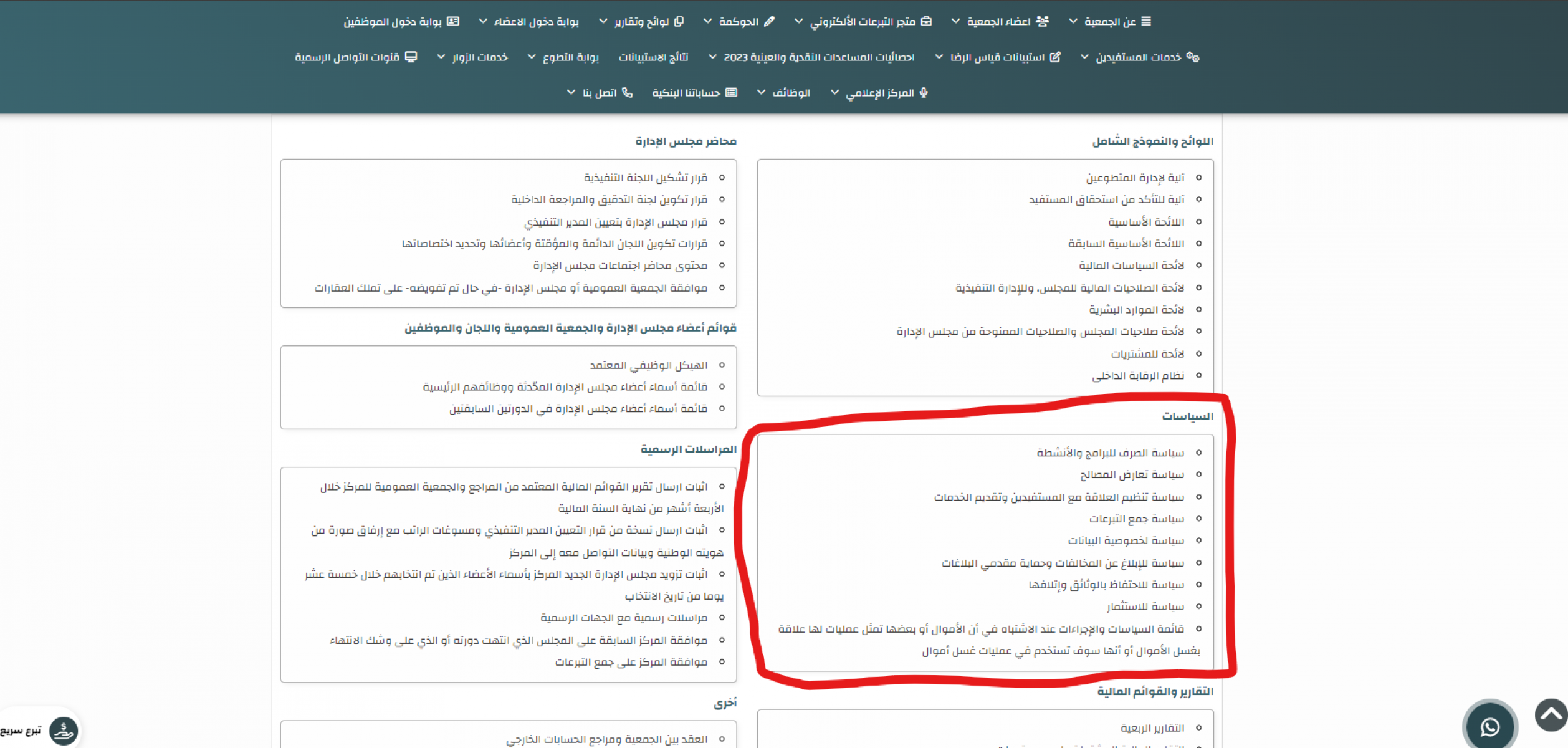The width and height of the screenshot is (1568, 748).
Task: Open the سياسة تعارض المصالح link
Action: tap(1132, 474)
